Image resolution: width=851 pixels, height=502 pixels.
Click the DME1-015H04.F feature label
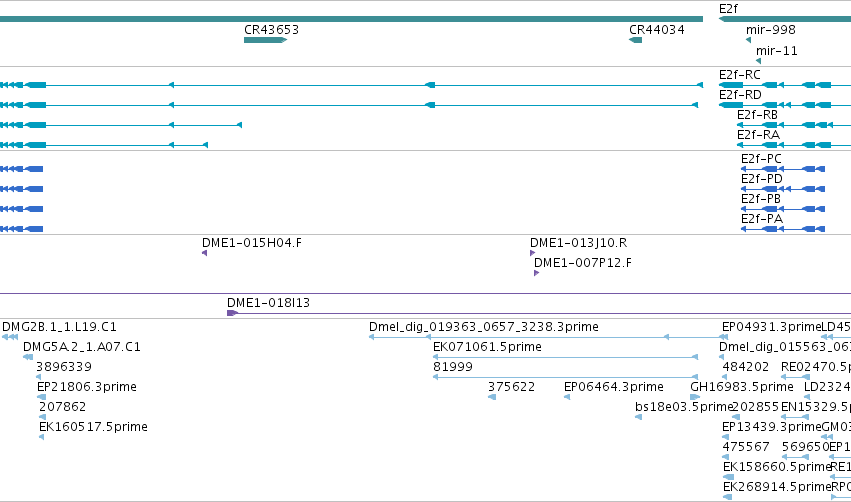point(252,243)
